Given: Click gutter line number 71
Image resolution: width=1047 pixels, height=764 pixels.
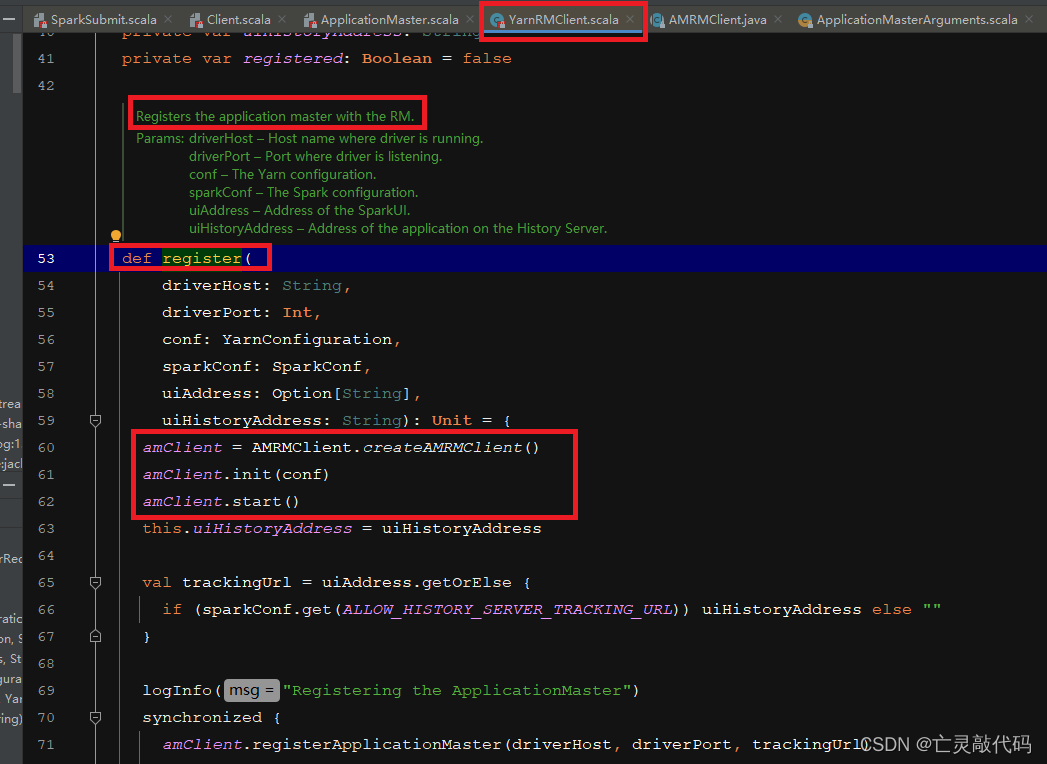Looking at the screenshot, I should 46,745.
